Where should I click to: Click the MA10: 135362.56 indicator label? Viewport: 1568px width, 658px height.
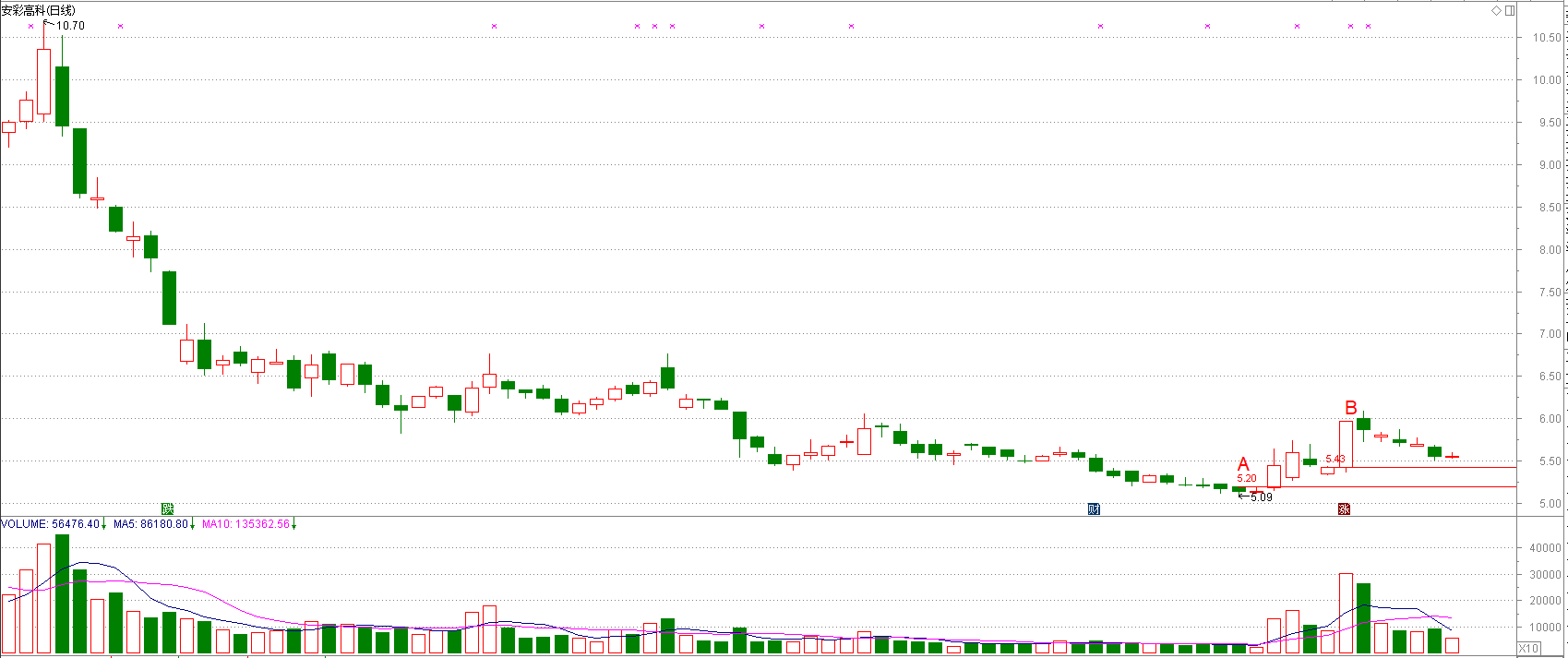245,524
